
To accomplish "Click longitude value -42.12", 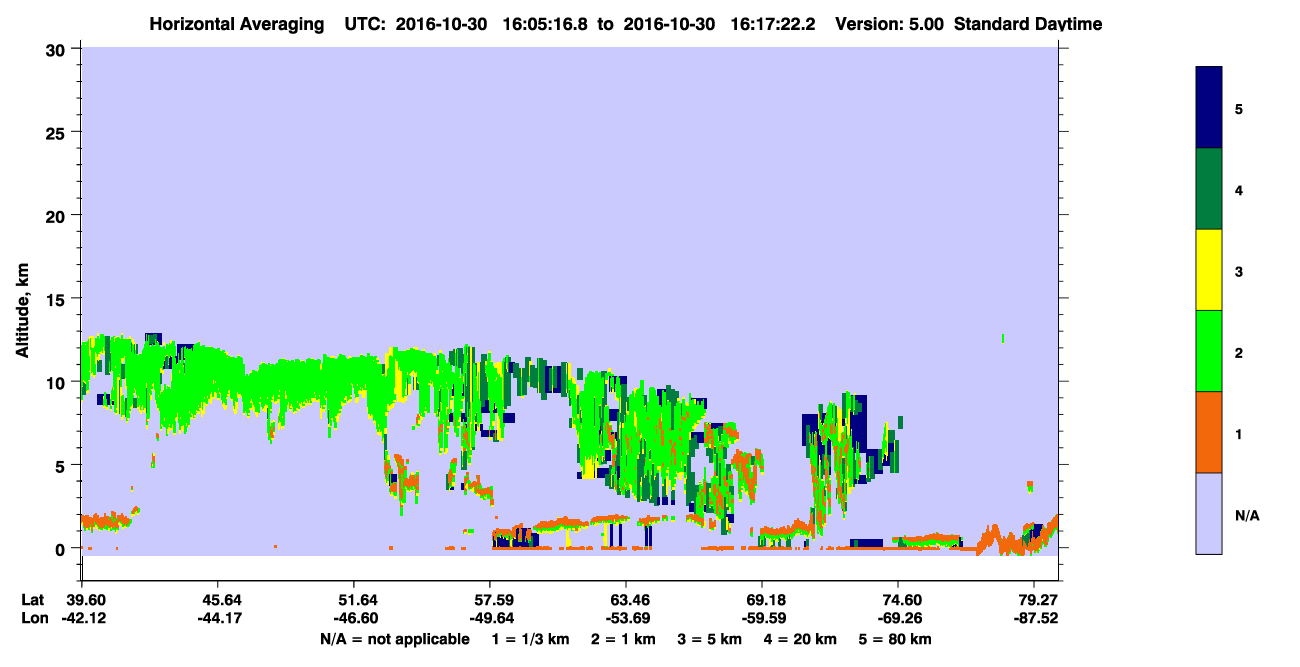I will 82,618.
